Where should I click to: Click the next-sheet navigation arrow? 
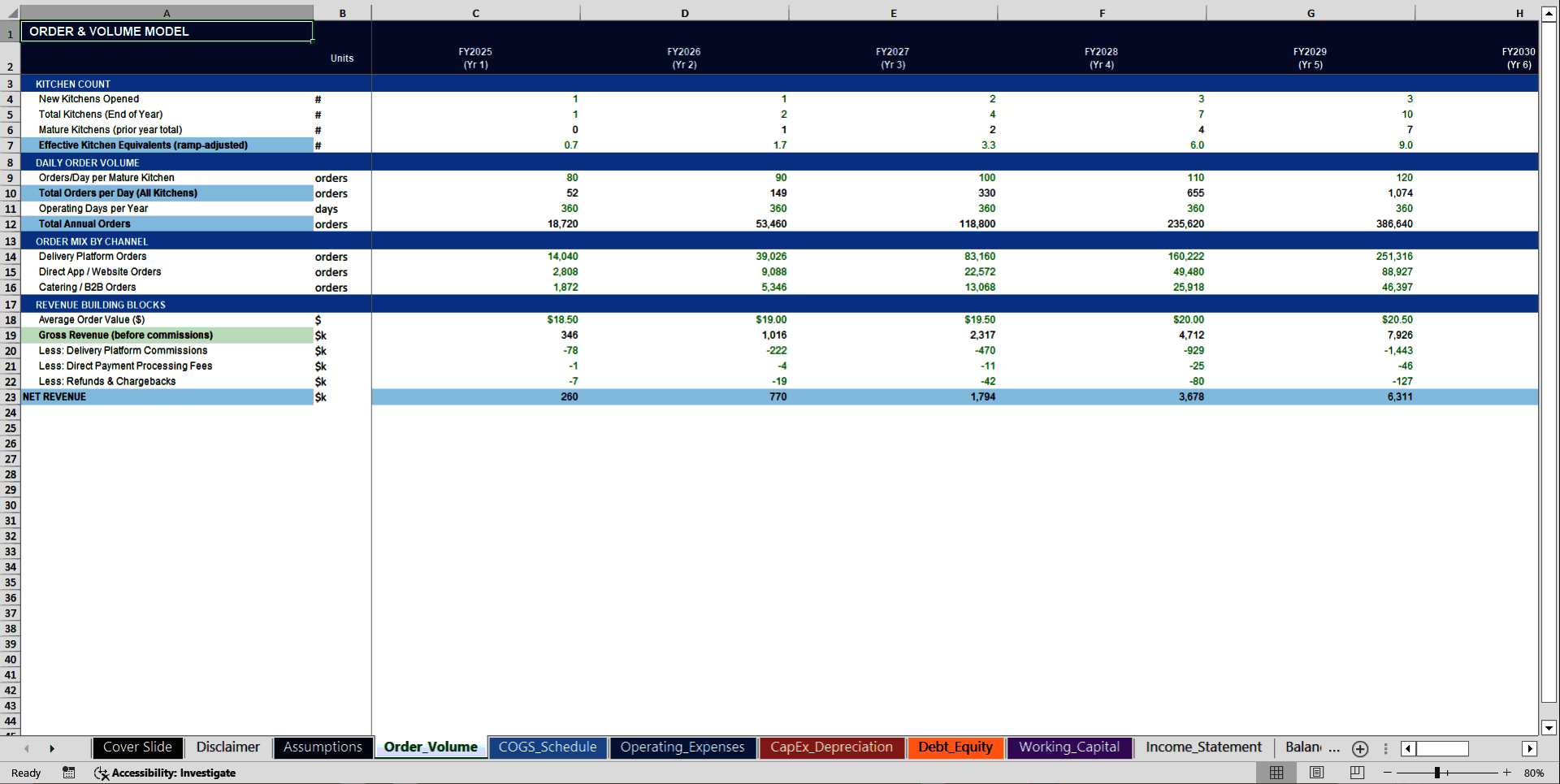53,748
